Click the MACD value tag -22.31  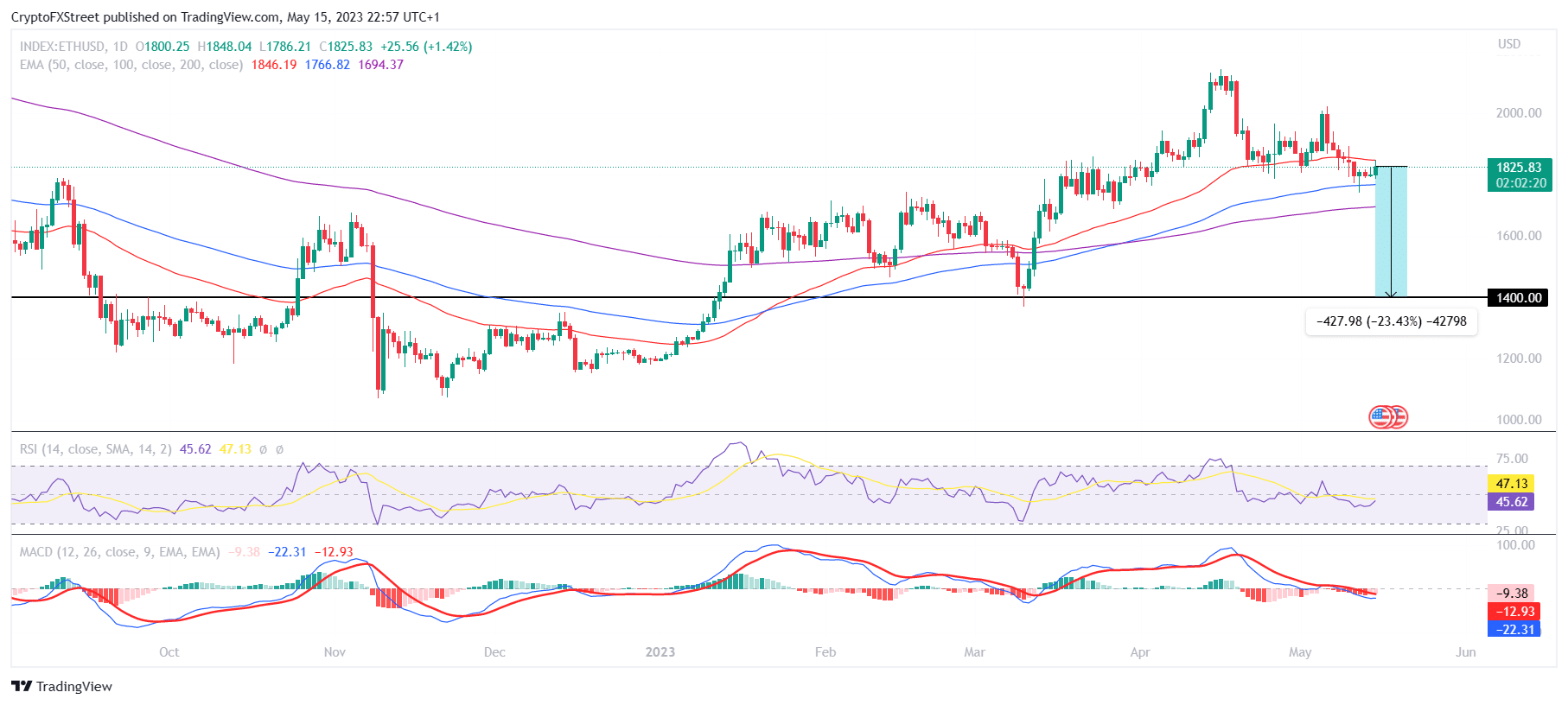[1514, 630]
